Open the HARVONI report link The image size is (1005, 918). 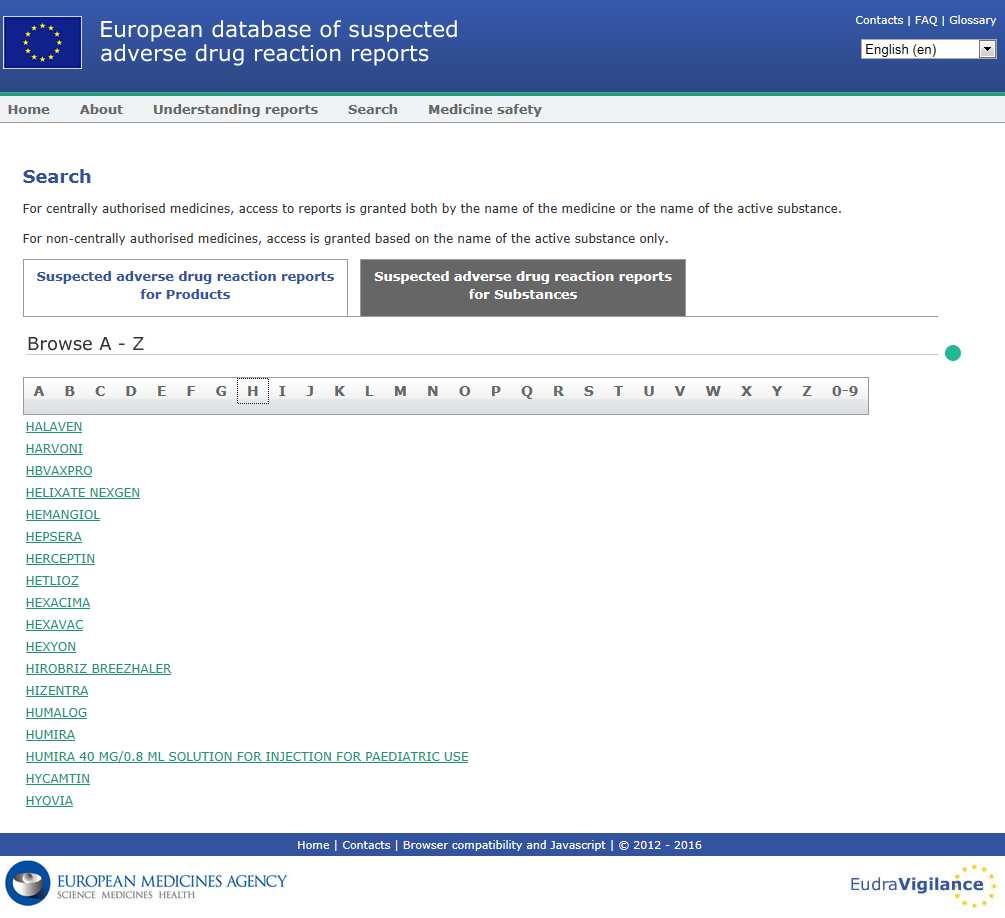tap(54, 449)
